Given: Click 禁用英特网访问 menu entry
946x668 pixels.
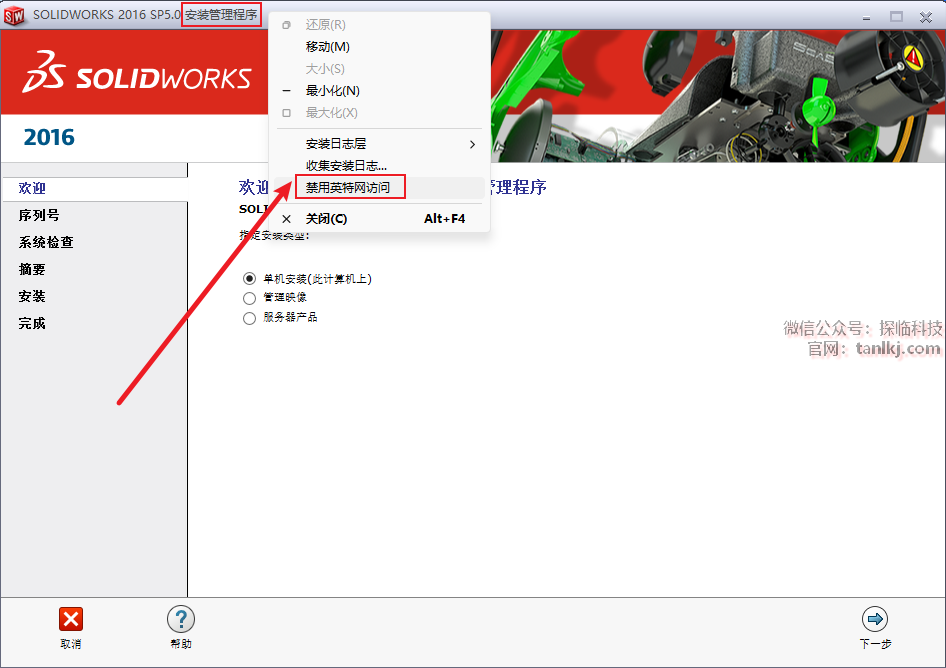Looking at the screenshot, I should (x=379, y=188).
